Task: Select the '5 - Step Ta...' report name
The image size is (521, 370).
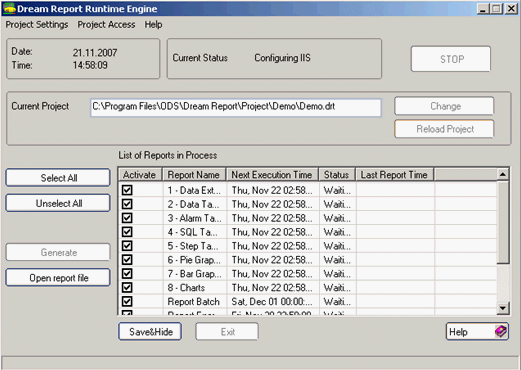Action: 193,246
